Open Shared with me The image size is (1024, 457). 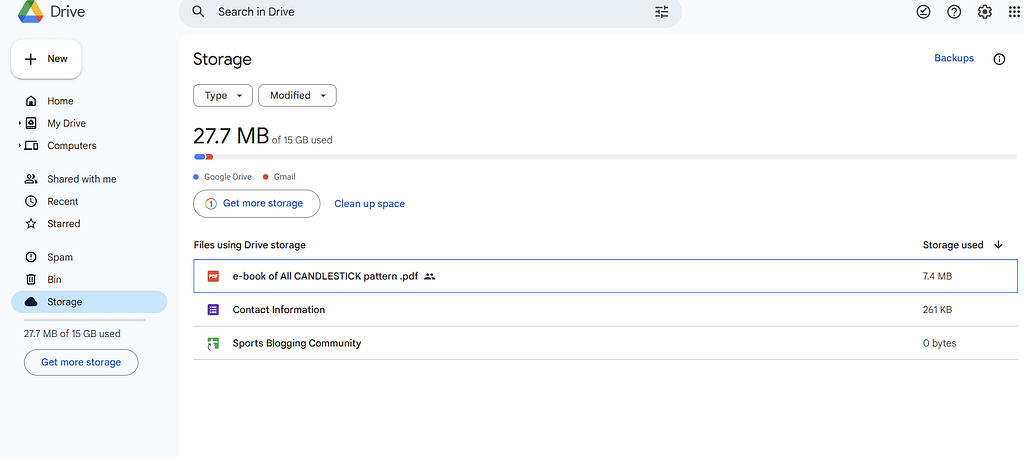coord(82,179)
